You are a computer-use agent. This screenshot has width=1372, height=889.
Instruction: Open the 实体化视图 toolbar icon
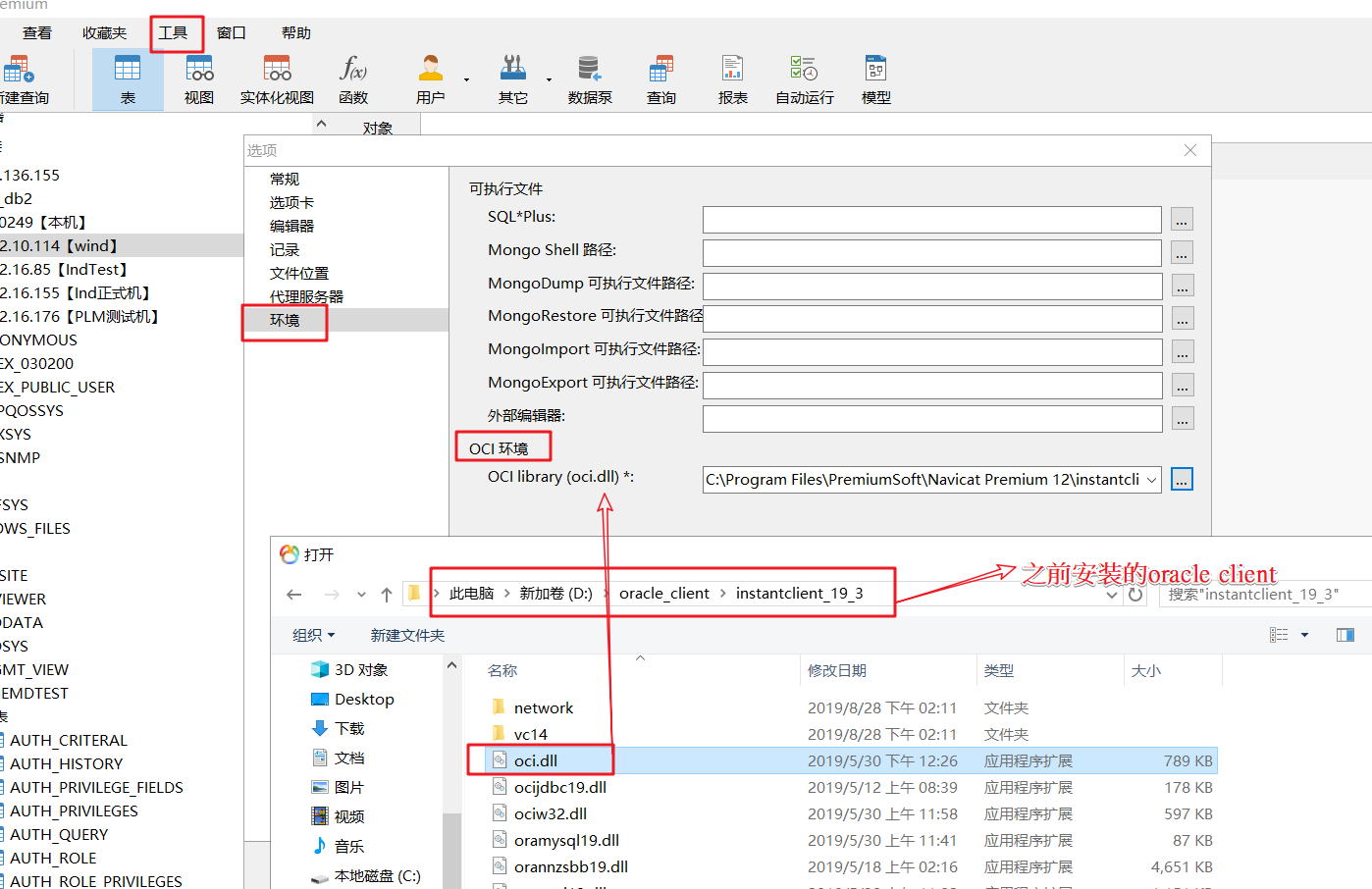(x=278, y=79)
